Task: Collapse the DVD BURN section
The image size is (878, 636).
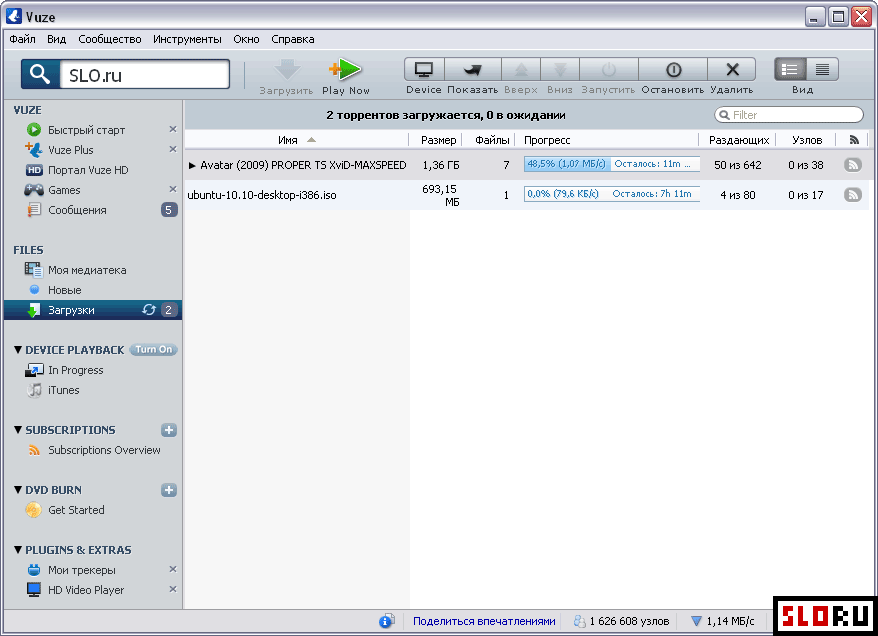Action: pos(18,490)
